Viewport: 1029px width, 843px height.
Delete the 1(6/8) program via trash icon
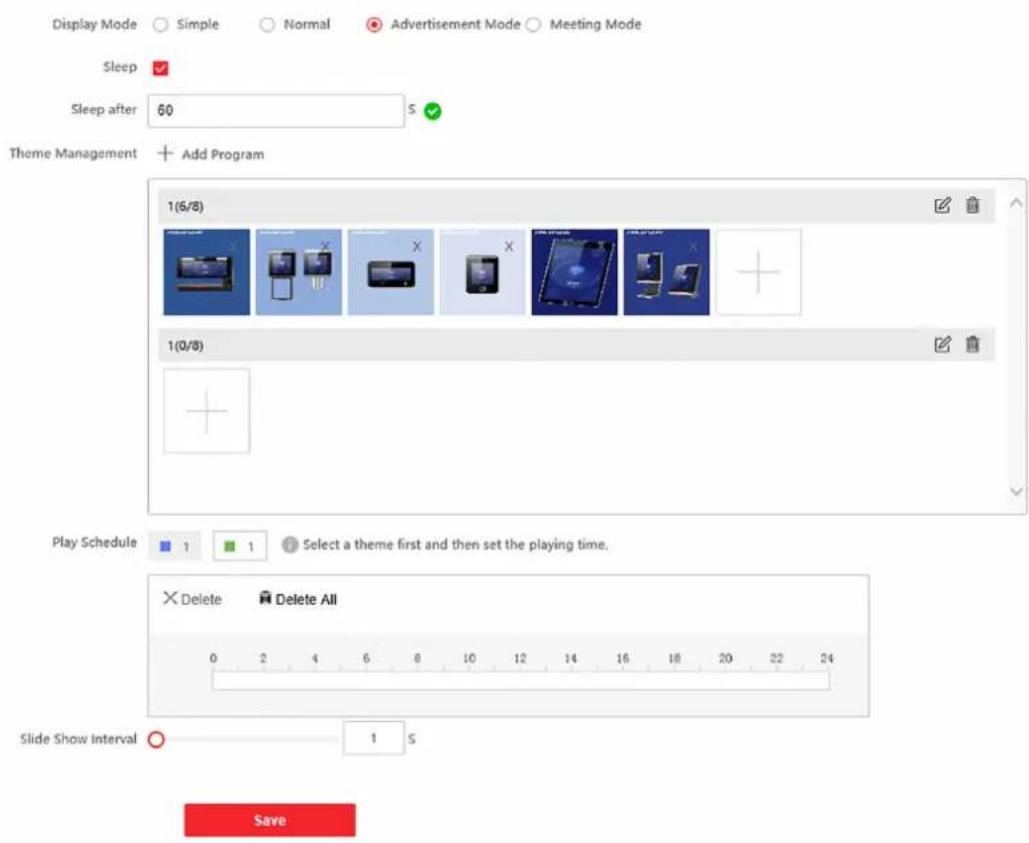973,205
